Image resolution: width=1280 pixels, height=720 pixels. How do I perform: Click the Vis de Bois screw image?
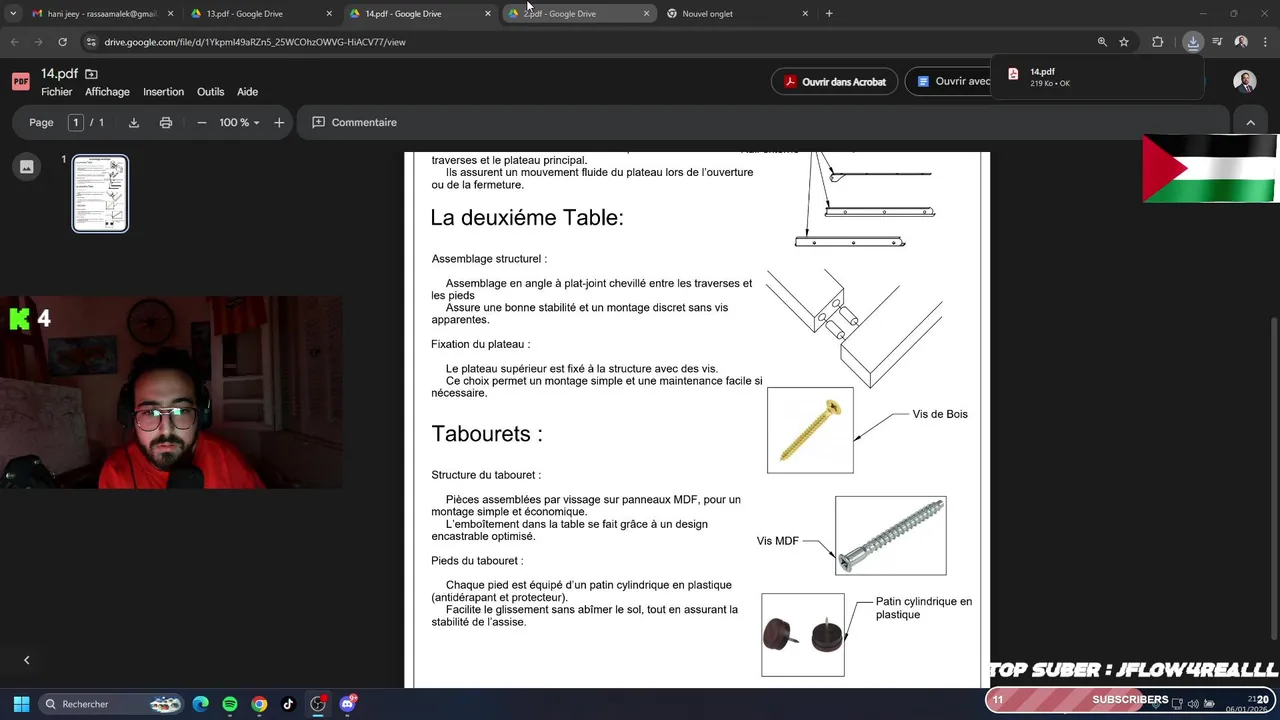(810, 430)
